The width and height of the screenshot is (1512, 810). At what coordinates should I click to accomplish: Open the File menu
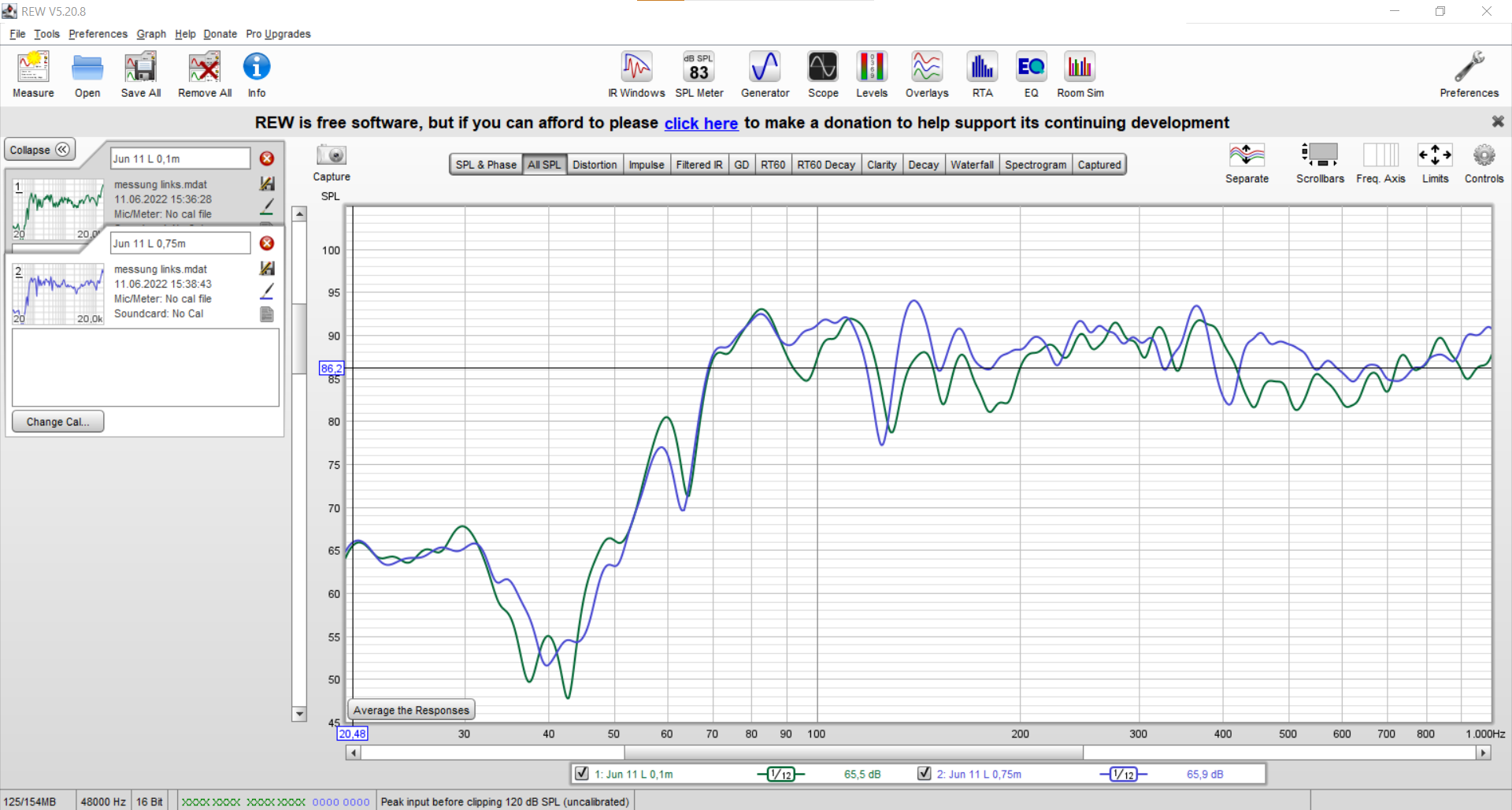(17, 34)
